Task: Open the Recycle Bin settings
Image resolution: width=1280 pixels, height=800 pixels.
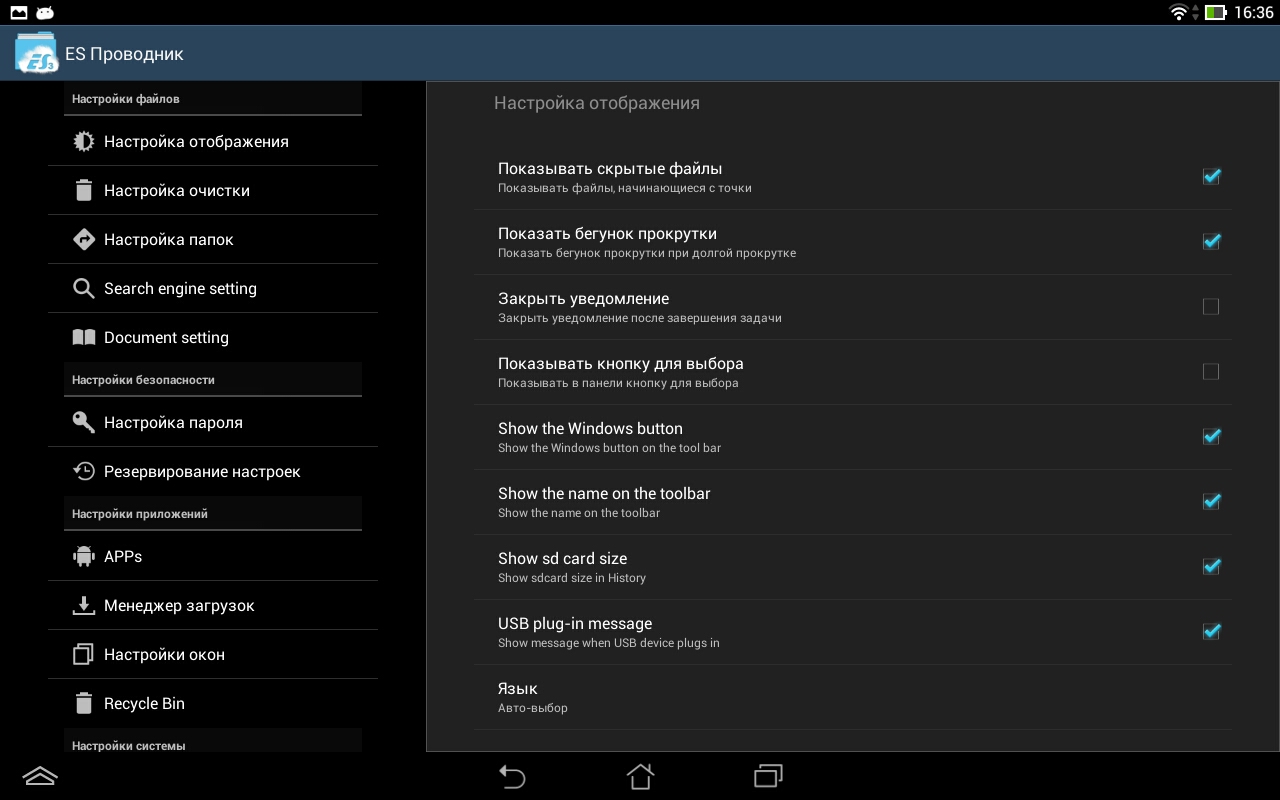Action: click(144, 704)
